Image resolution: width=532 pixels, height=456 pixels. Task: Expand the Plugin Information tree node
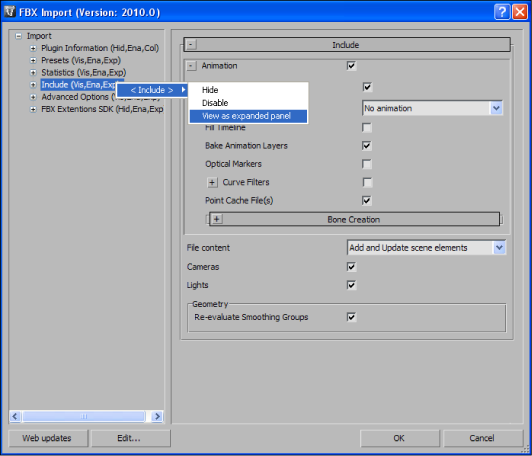tap(33, 48)
